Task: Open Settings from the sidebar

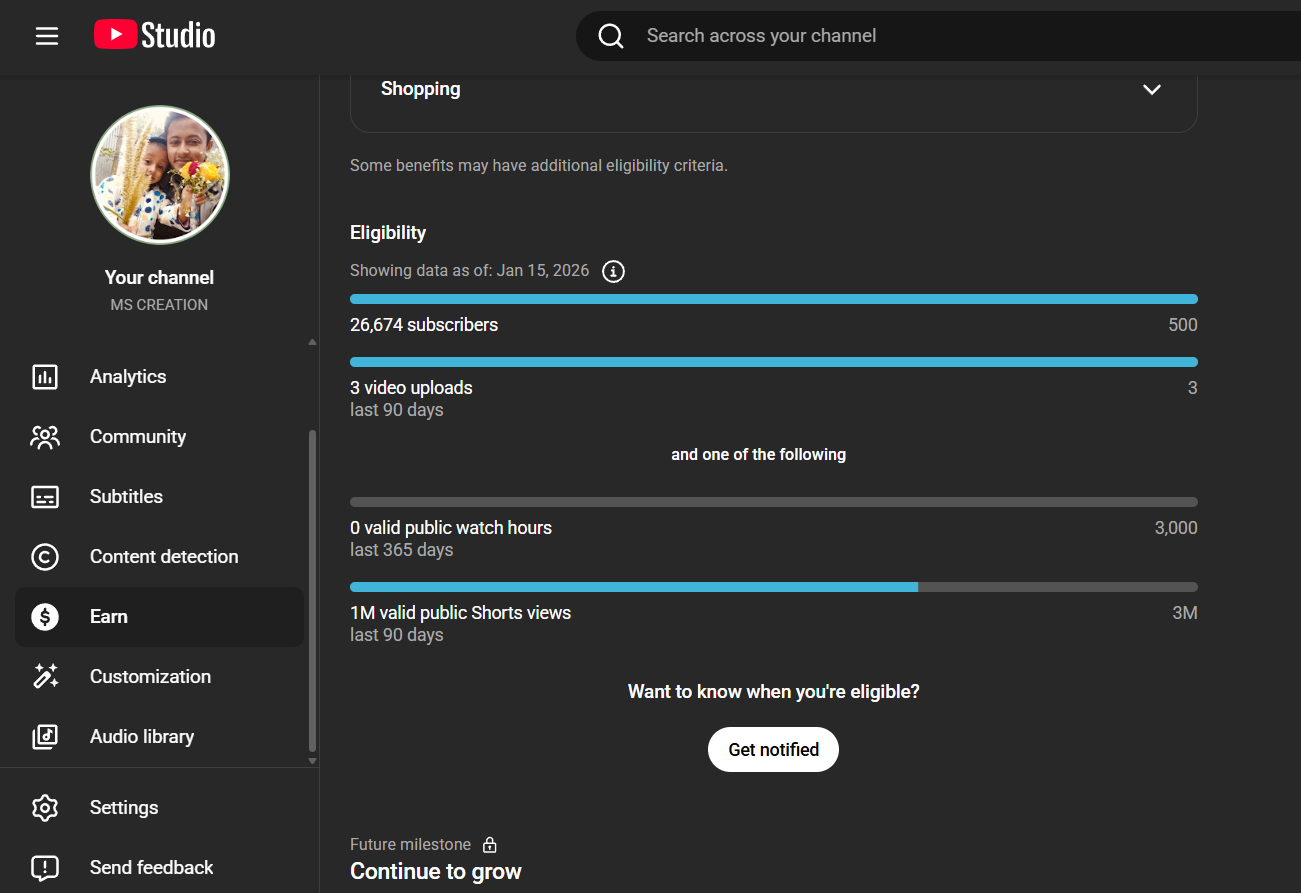Action: 124,807
